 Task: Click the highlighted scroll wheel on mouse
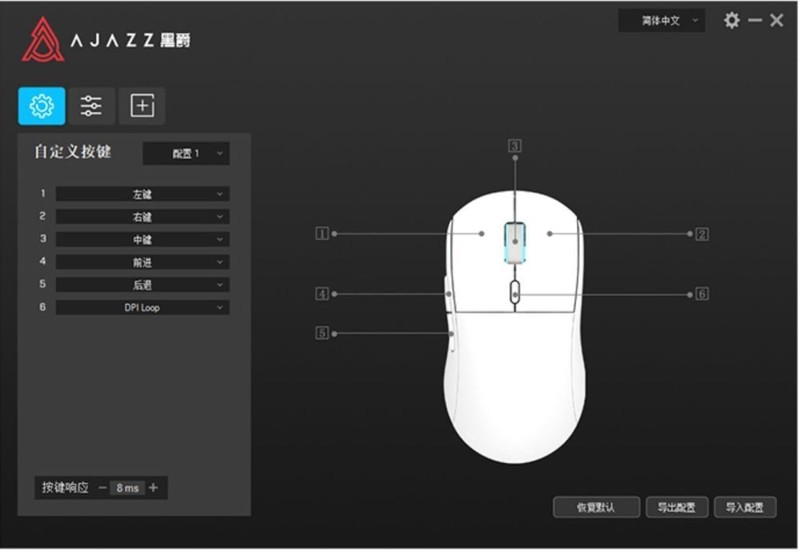point(515,242)
